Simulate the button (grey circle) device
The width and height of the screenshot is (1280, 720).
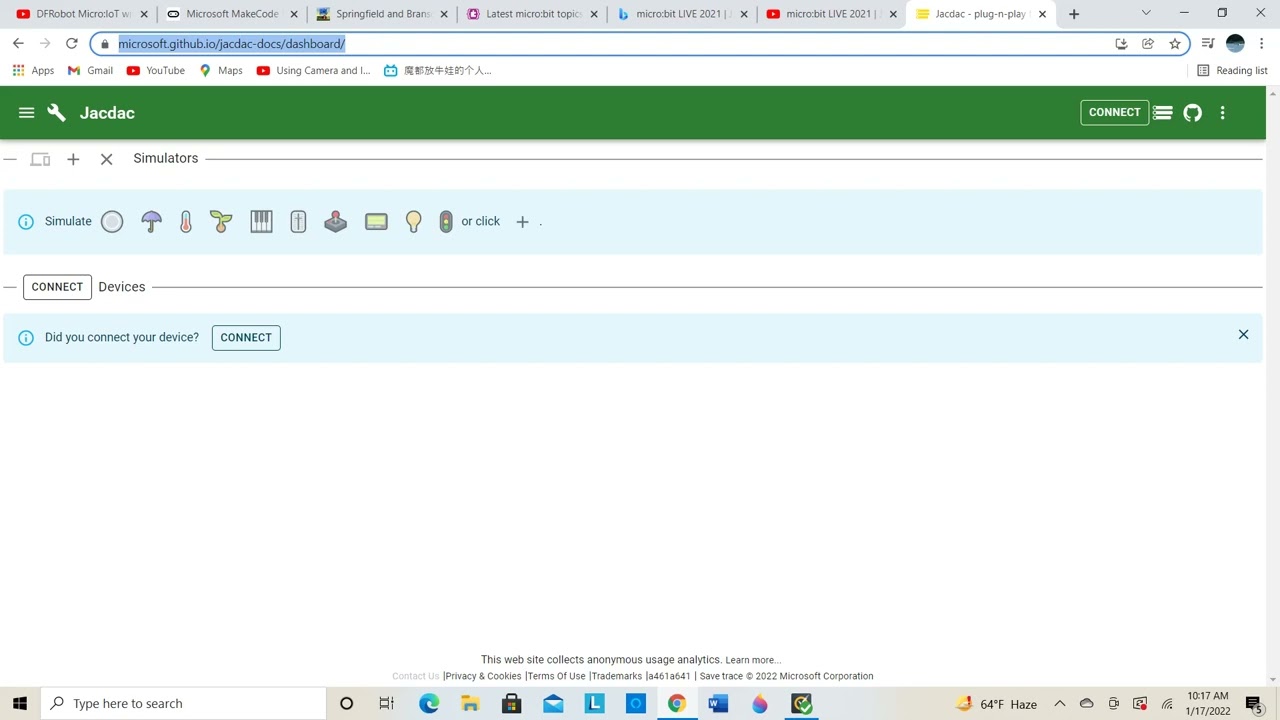pos(112,222)
